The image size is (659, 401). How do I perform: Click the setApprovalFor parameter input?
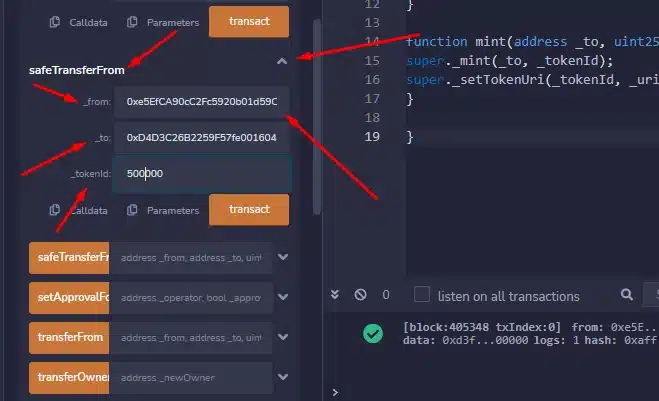191,298
